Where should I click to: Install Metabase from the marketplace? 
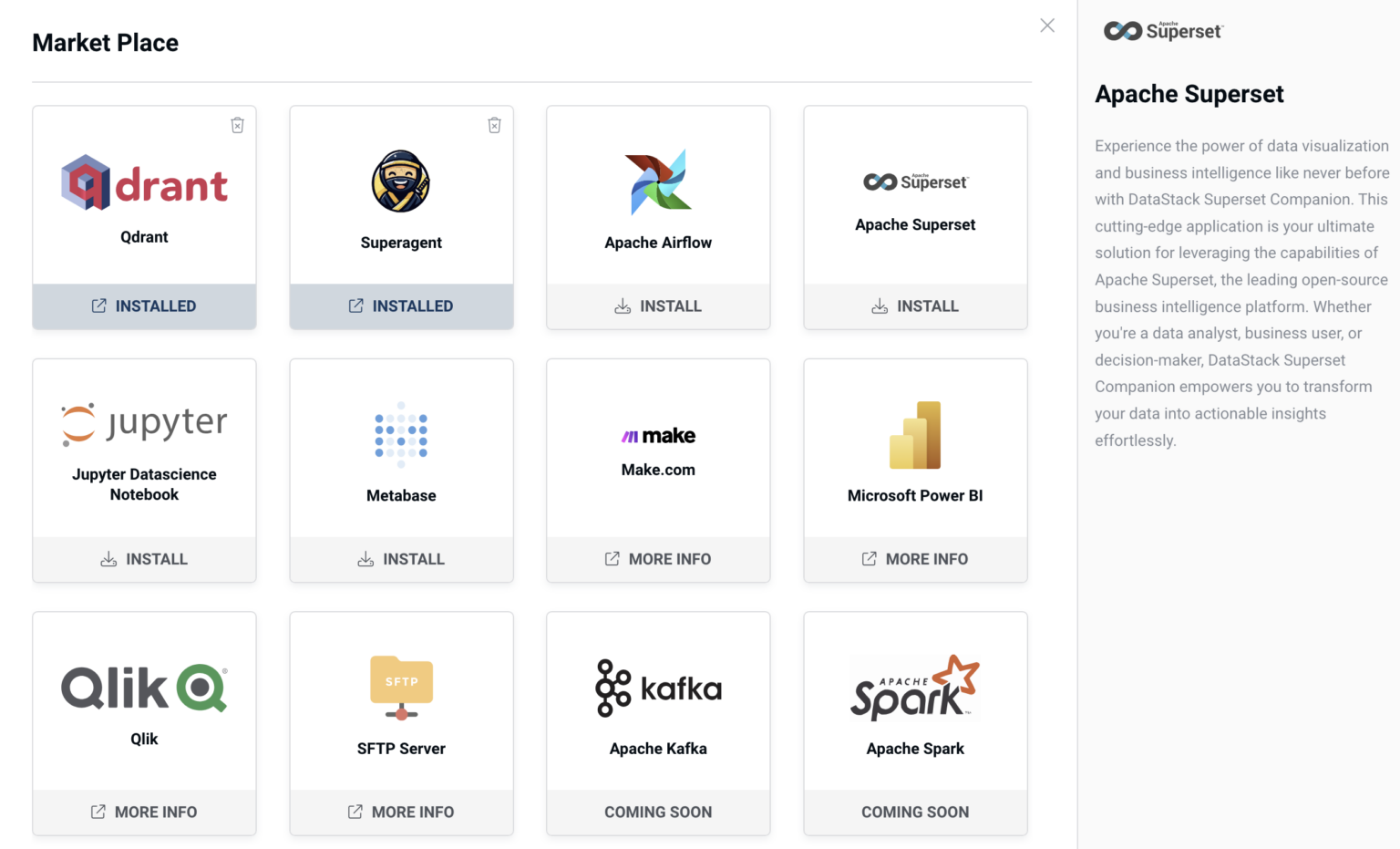tap(401, 558)
